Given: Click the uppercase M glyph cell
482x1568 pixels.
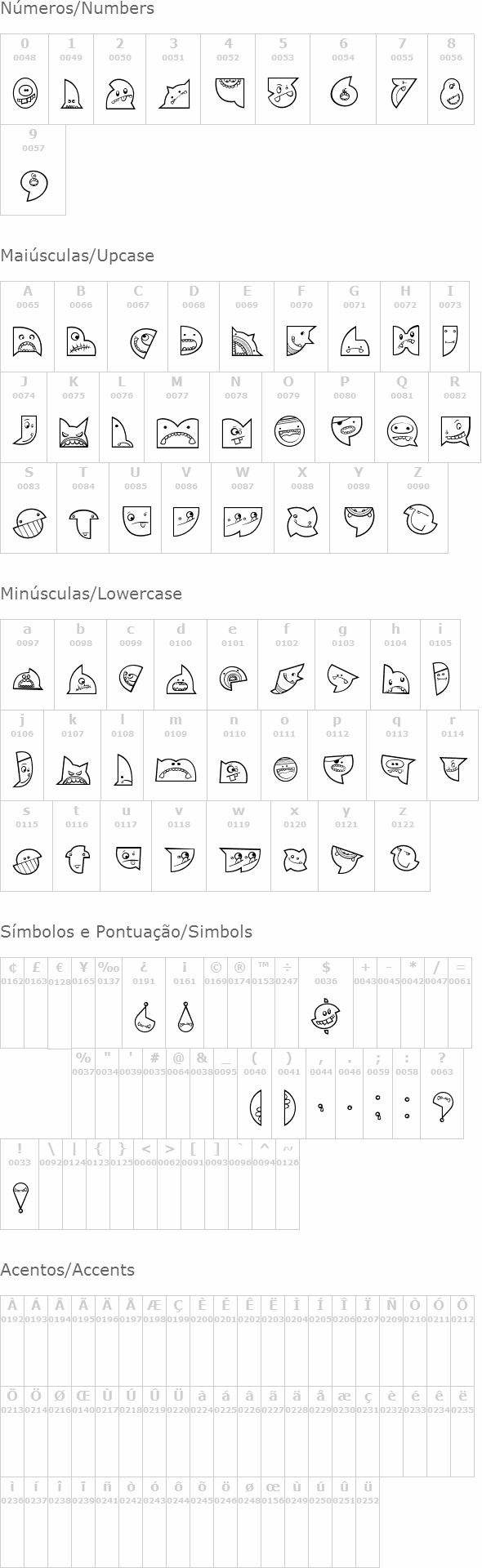Looking at the screenshot, I should pyautogui.click(x=177, y=417).
